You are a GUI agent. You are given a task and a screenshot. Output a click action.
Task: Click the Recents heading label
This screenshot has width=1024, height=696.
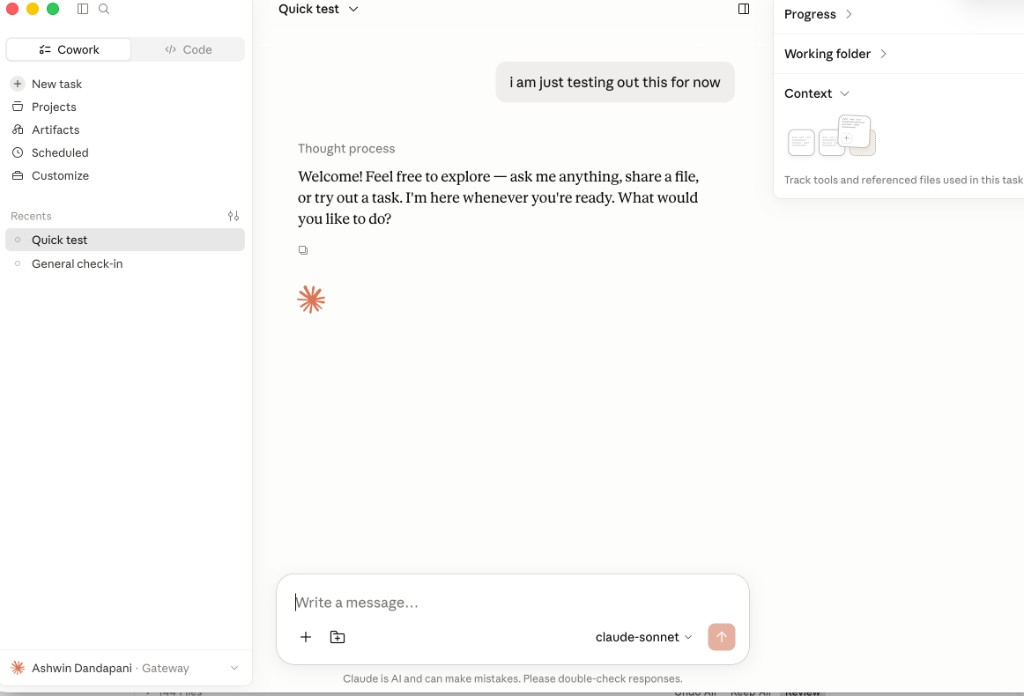pyautogui.click(x=31, y=216)
